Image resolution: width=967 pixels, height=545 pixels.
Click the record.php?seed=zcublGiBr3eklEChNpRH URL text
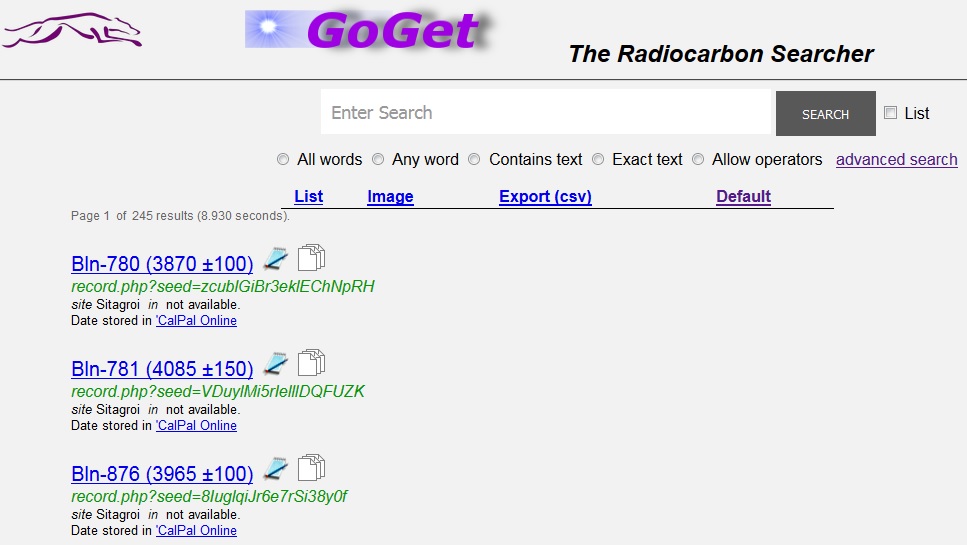click(223, 287)
